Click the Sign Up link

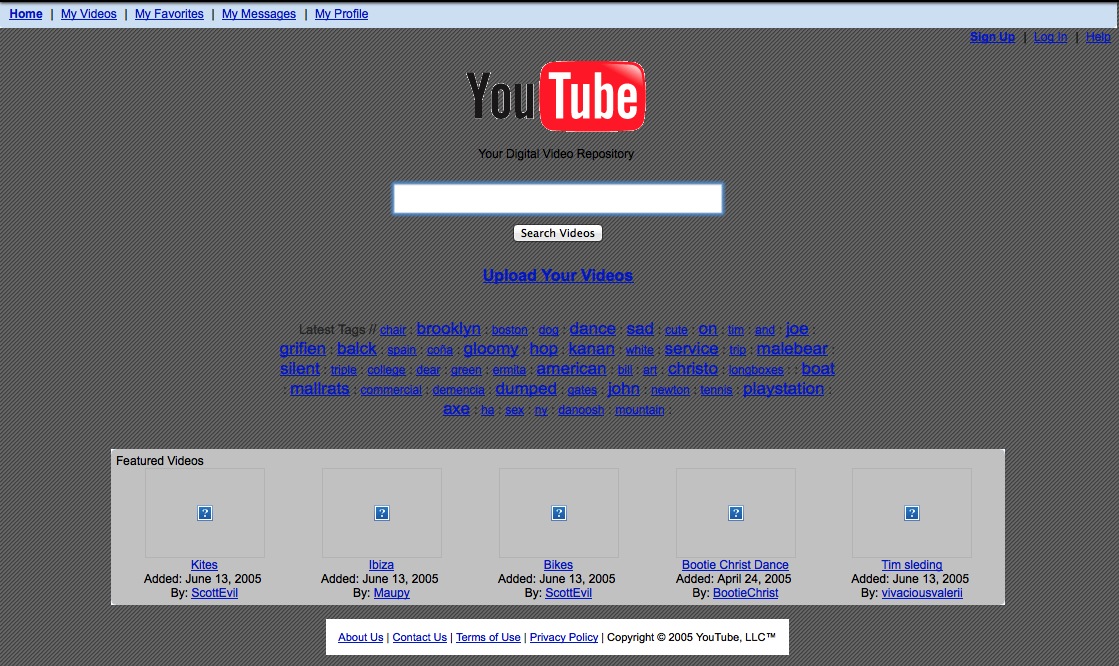[x=992, y=37]
